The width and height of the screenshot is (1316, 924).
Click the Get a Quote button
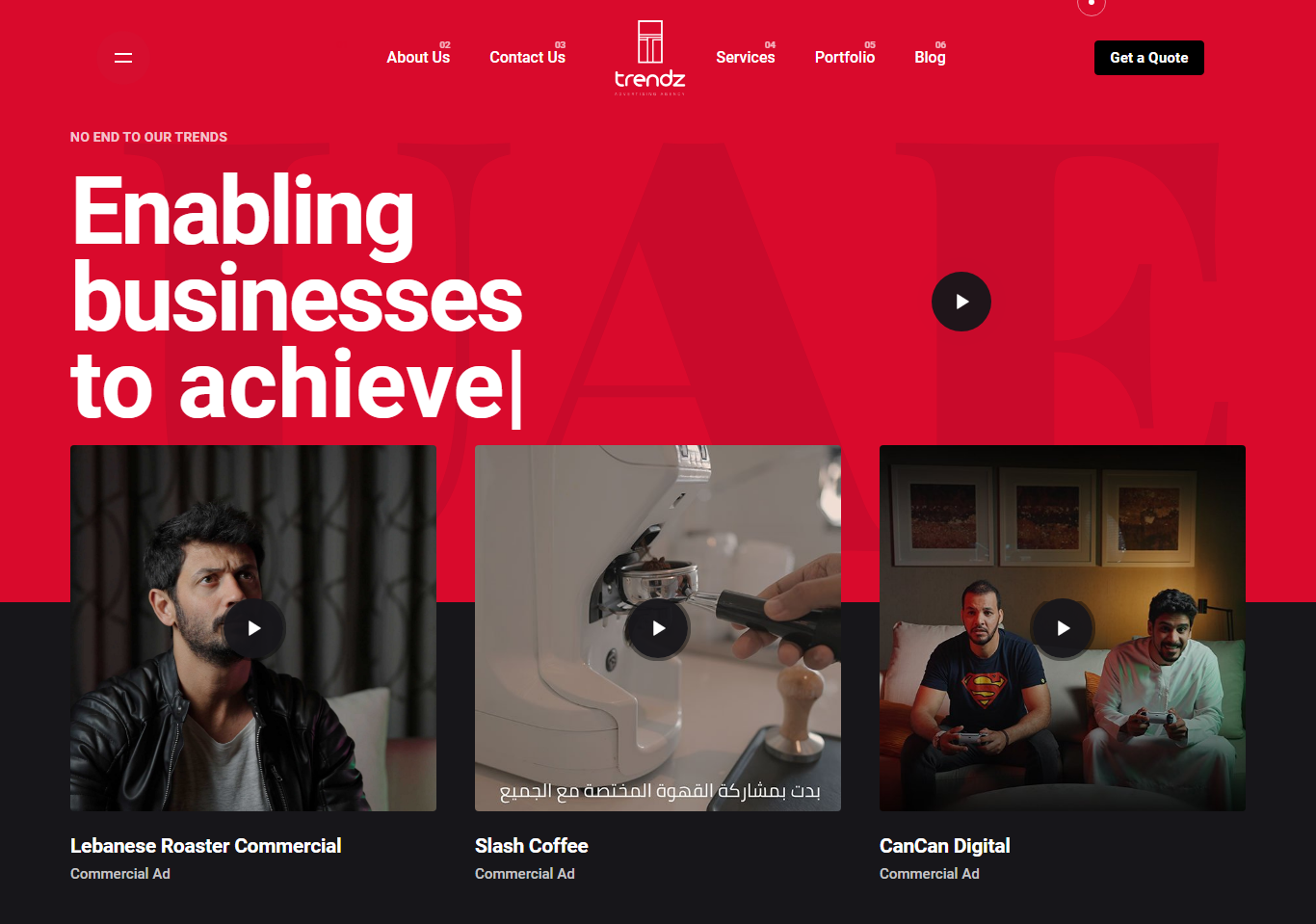pos(1149,58)
